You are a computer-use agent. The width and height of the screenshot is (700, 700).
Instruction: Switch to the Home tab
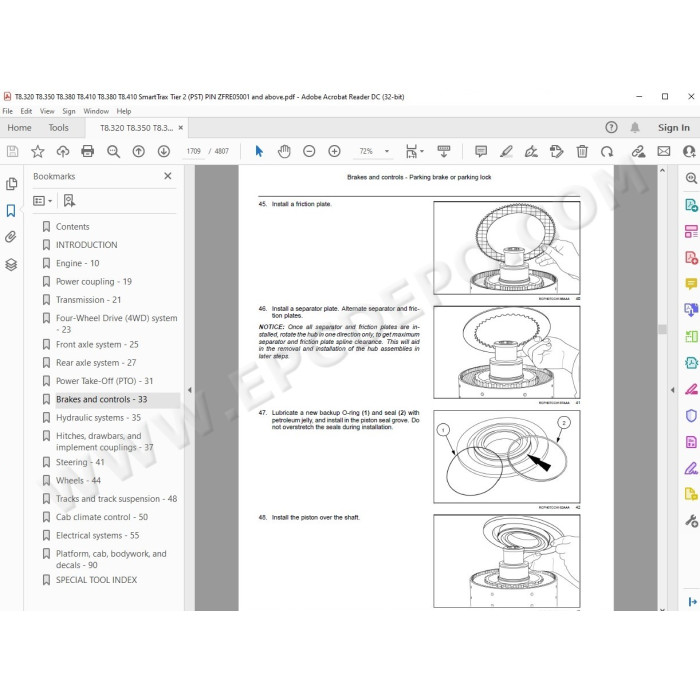click(19, 128)
